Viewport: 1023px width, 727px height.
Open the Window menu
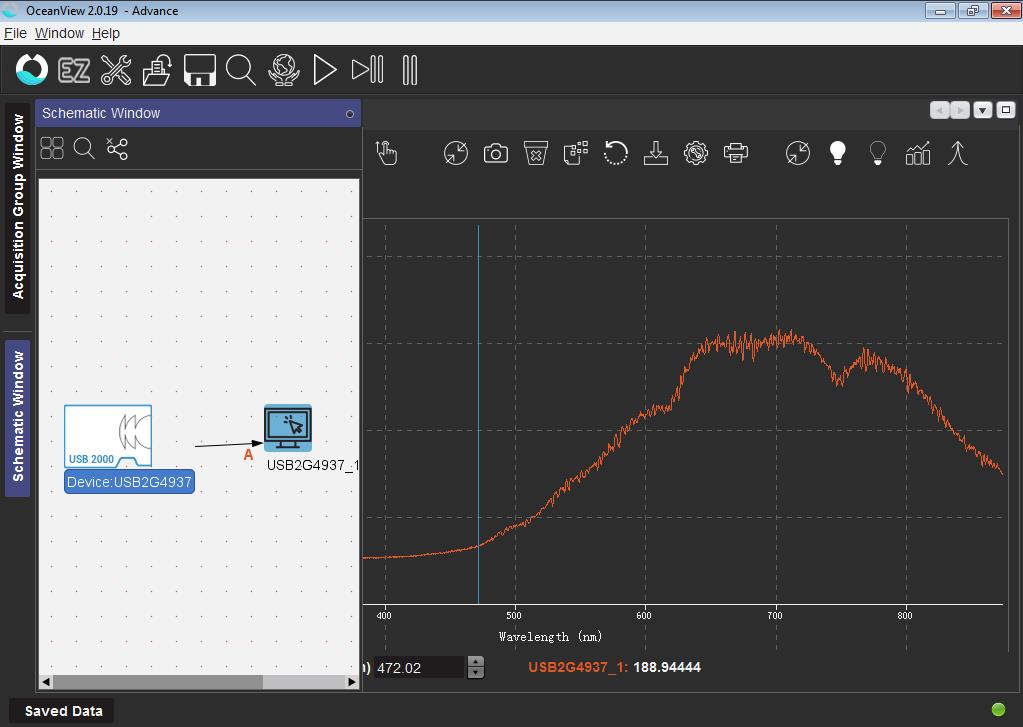click(59, 33)
